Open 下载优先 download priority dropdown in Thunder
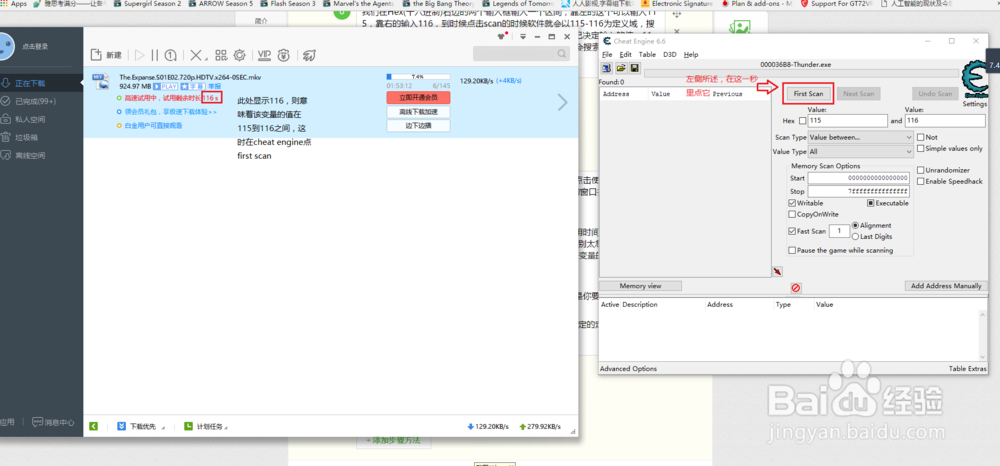 coord(141,426)
